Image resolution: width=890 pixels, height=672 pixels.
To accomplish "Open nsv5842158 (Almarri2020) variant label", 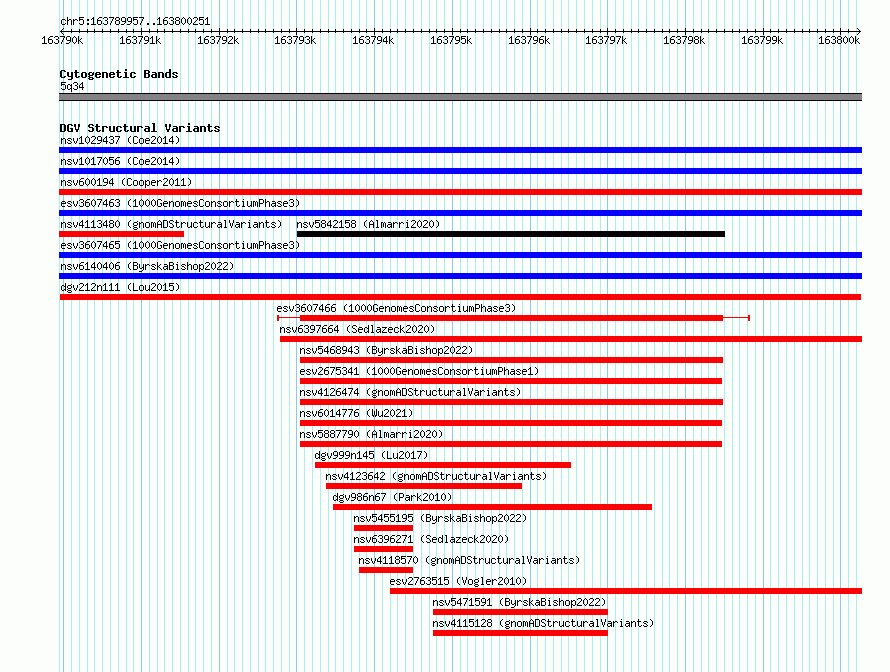I will click(x=368, y=224).
